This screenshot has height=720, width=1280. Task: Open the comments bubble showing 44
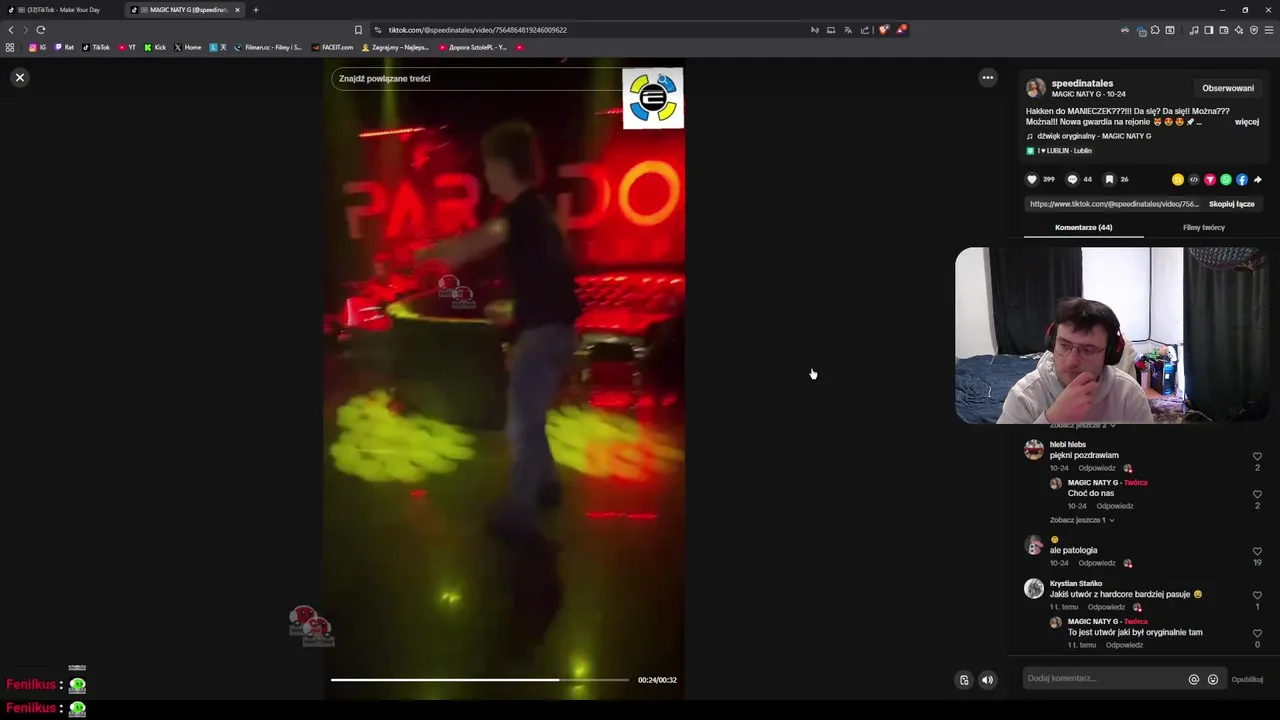point(1072,179)
